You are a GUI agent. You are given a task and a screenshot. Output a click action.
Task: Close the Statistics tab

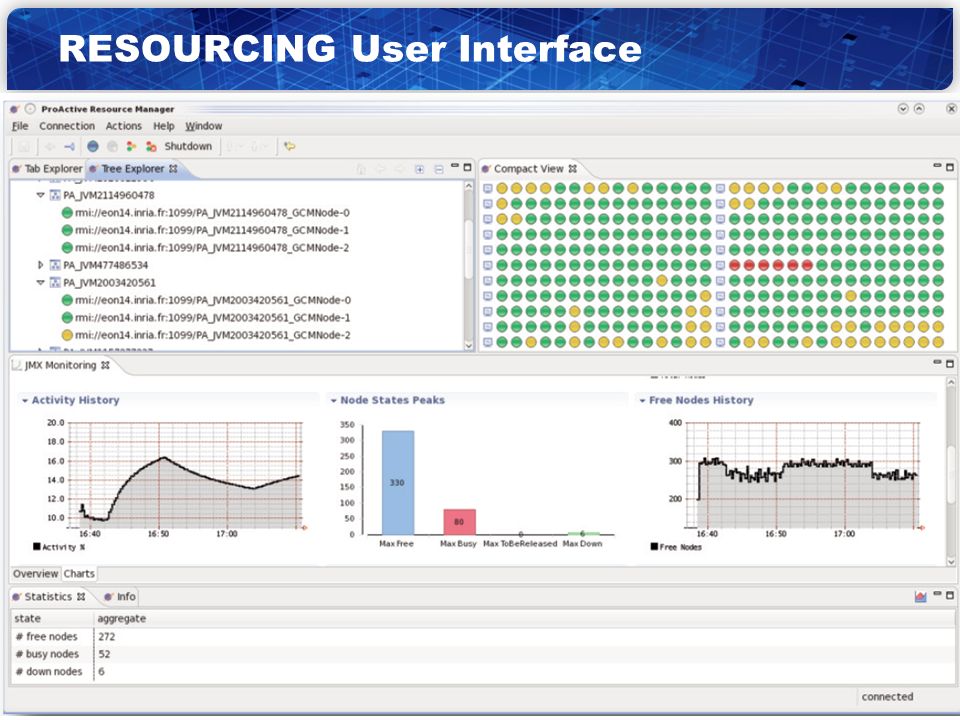tap(81, 596)
